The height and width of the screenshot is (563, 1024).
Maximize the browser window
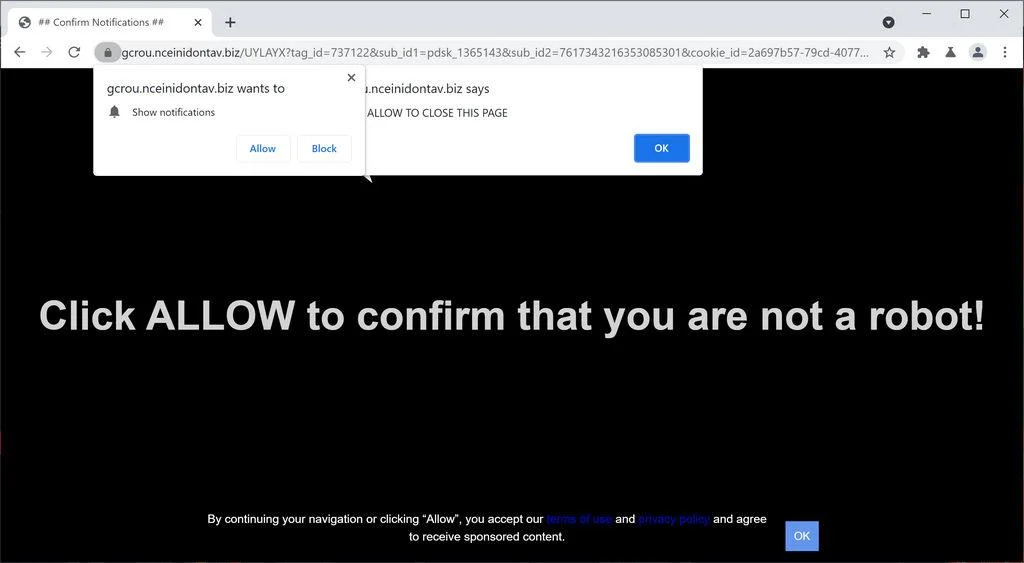[965, 14]
